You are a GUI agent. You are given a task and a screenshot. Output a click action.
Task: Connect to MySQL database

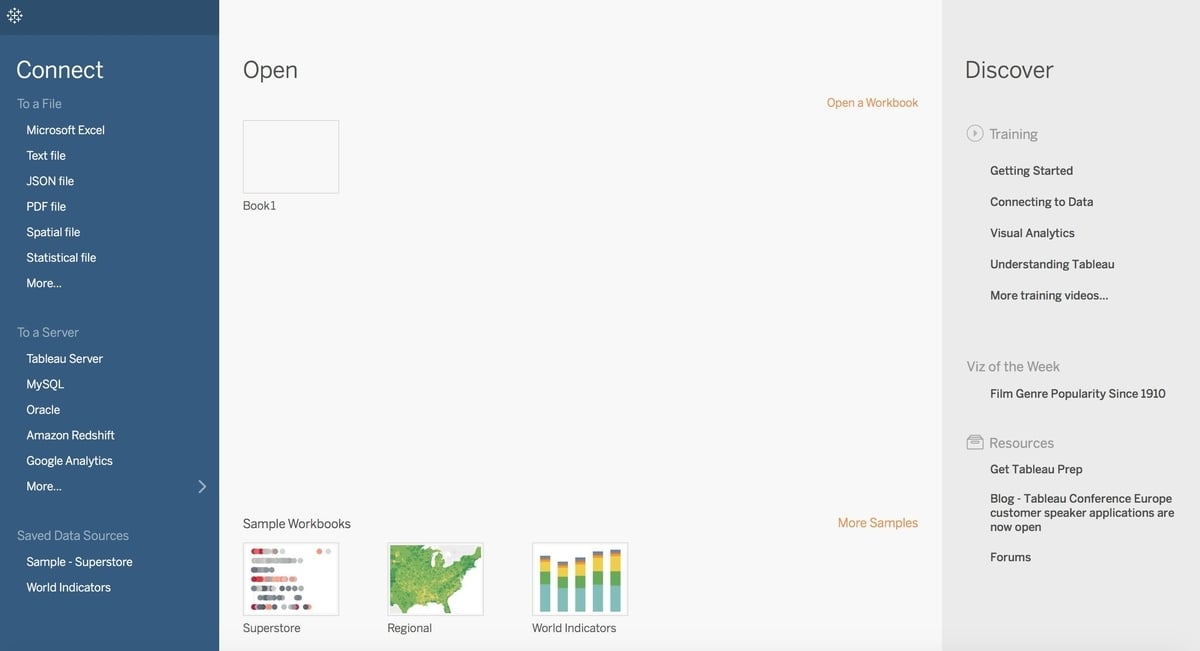point(45,383)
